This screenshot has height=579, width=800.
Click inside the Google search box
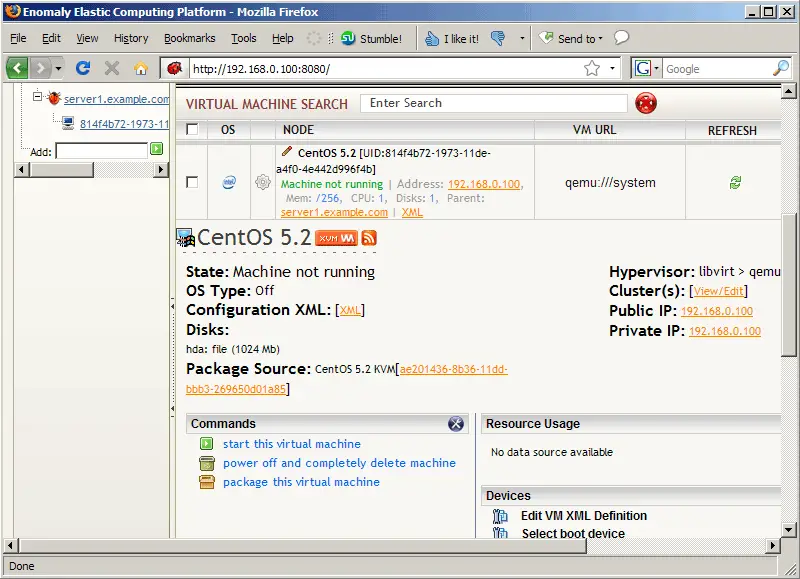coord(717,68)
